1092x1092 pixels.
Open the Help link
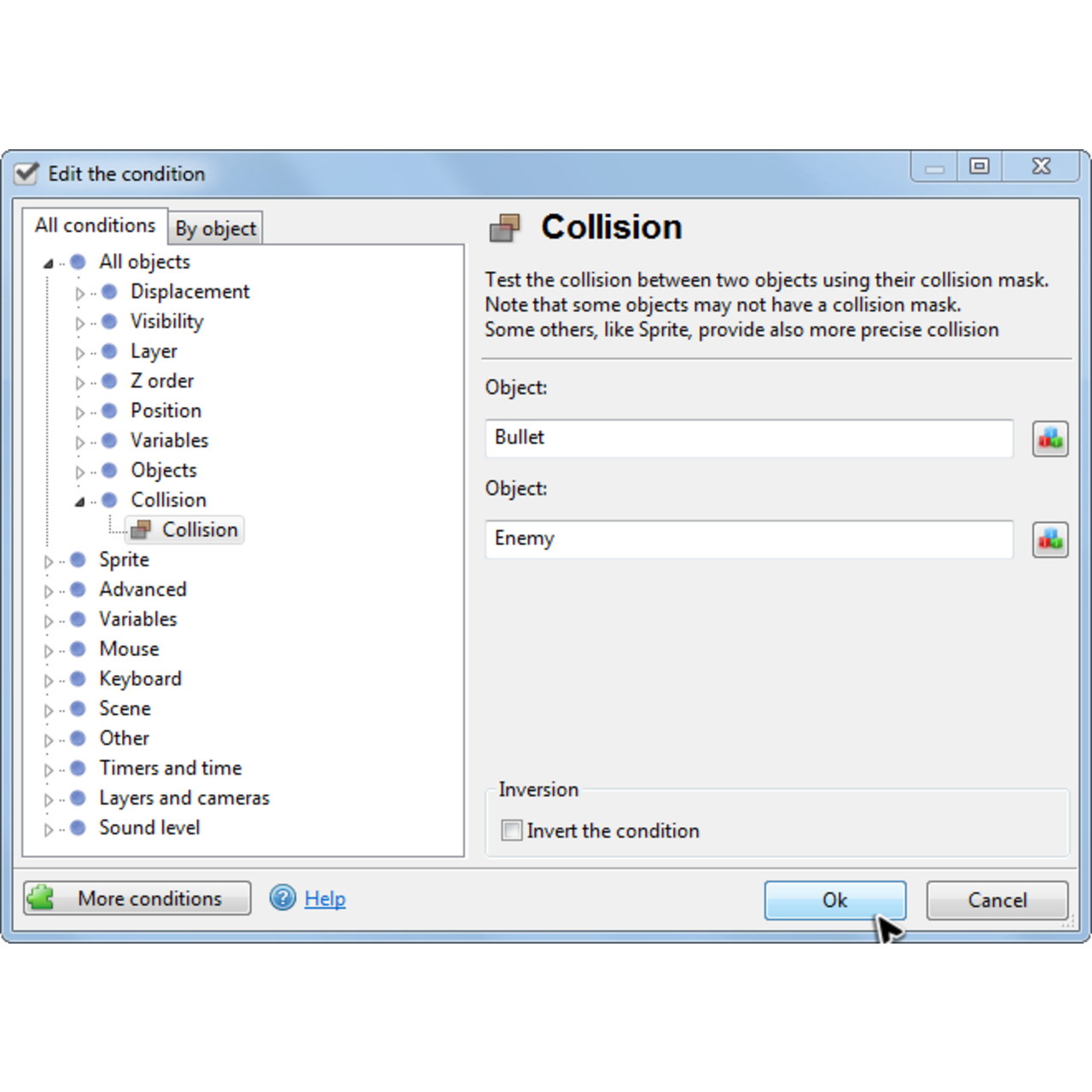[324, 898]
